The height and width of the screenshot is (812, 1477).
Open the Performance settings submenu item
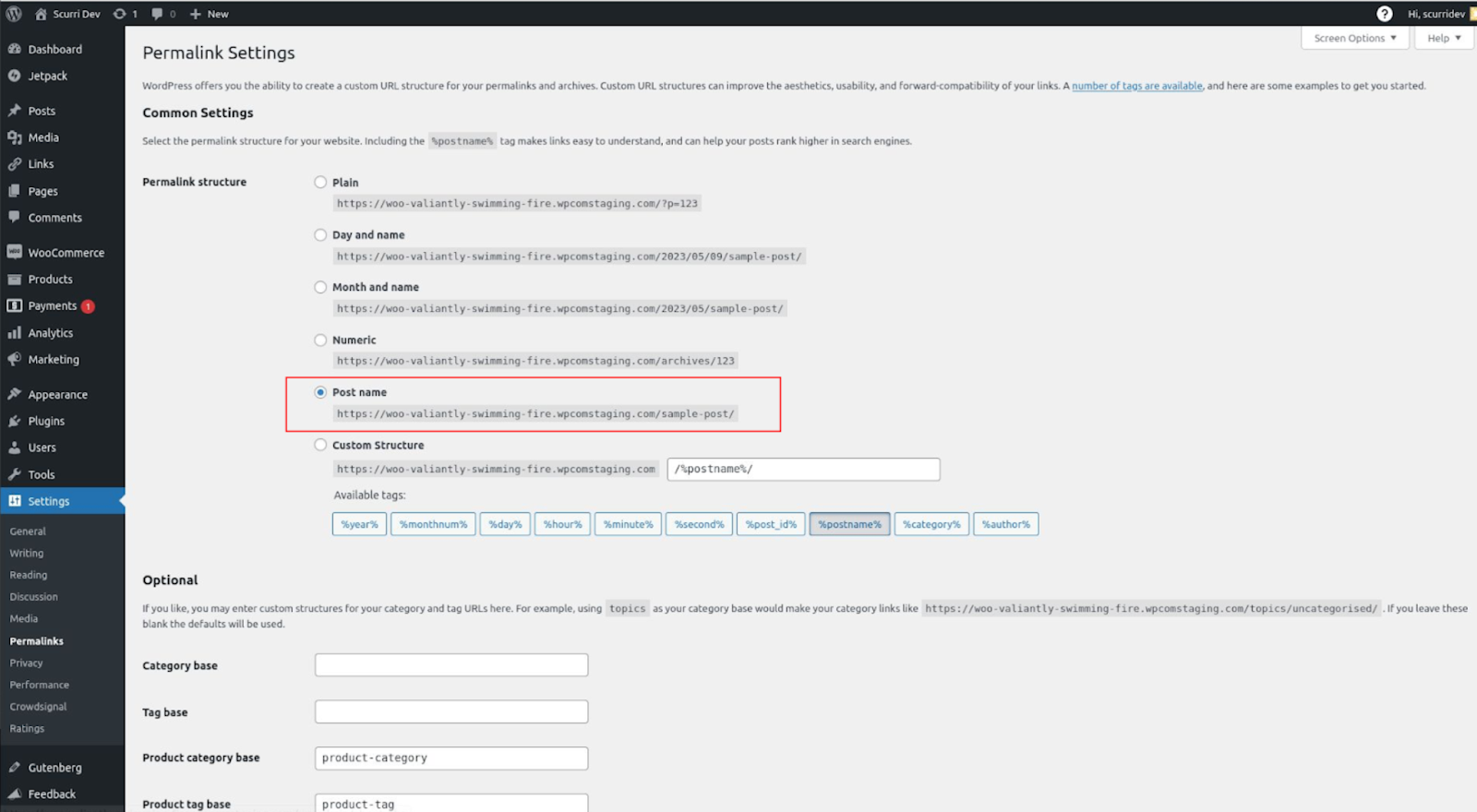pos(40,685)
